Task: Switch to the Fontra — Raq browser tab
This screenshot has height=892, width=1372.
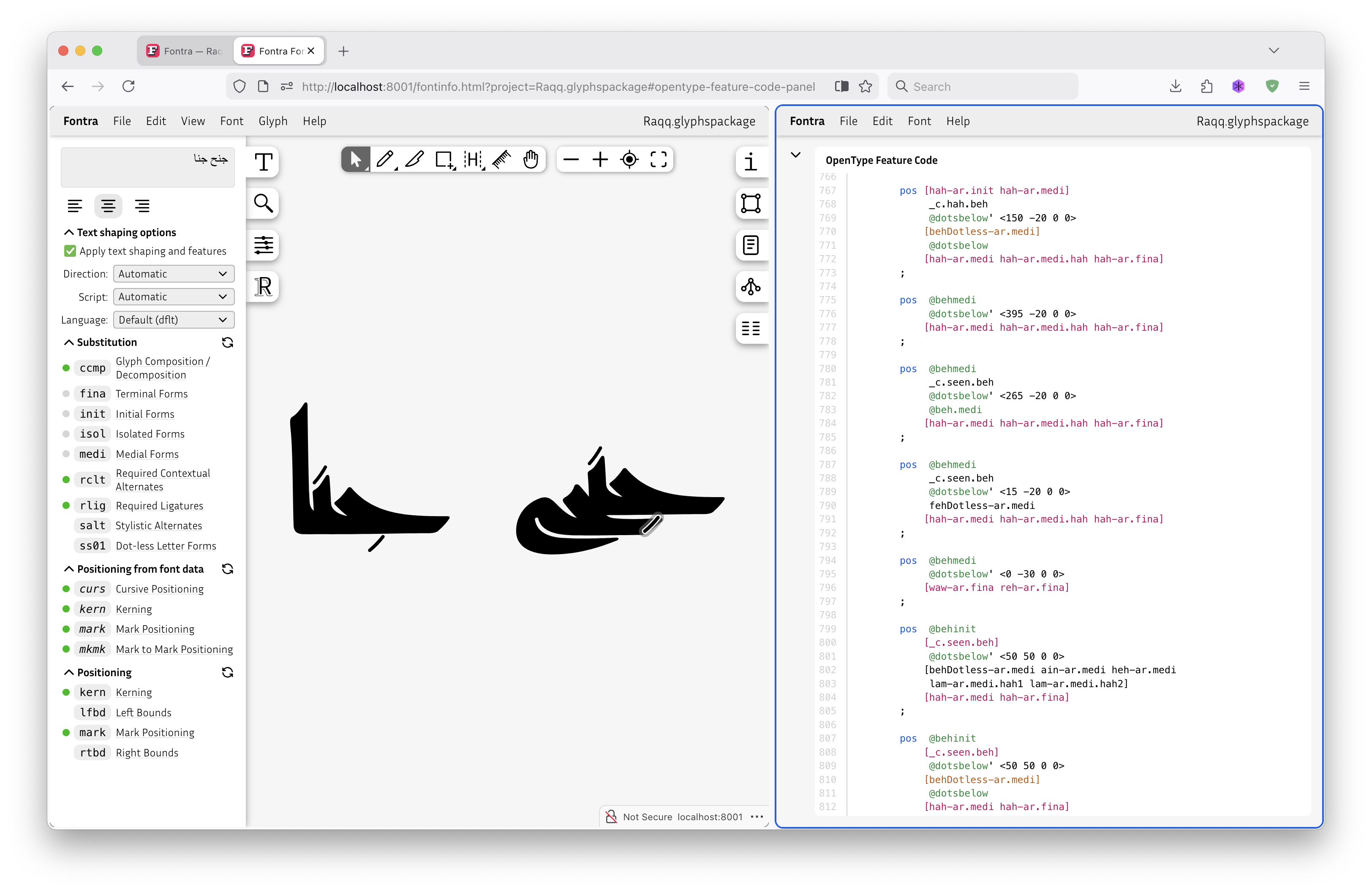Action: [185, 51]
